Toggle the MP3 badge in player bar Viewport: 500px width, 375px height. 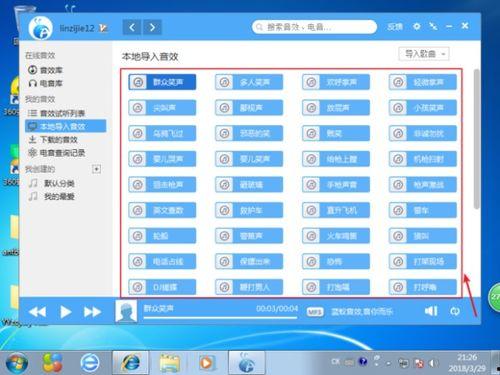tap(315, 312)
